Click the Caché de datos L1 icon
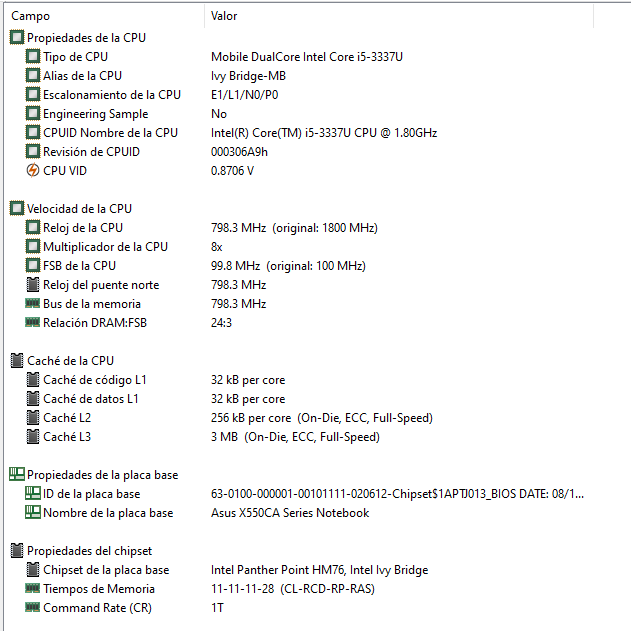The width and height of the screenshot is (631, 631). point(33,398)
